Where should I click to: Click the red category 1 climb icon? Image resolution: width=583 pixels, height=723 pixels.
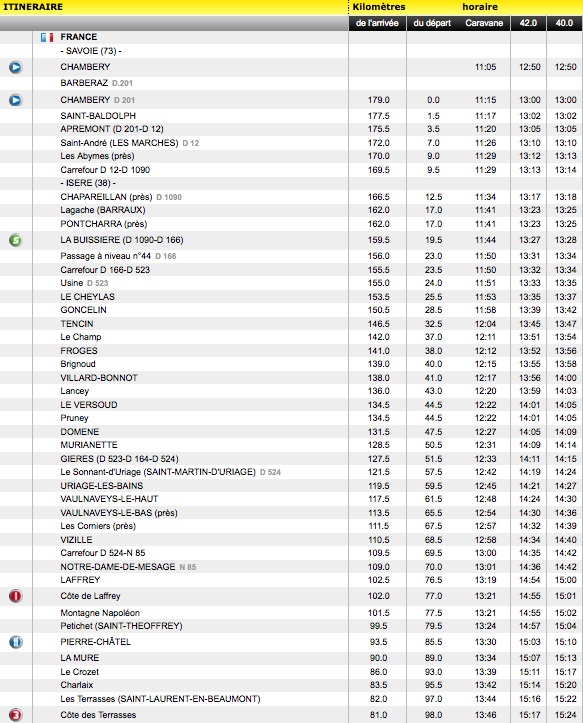pos(15,596)
